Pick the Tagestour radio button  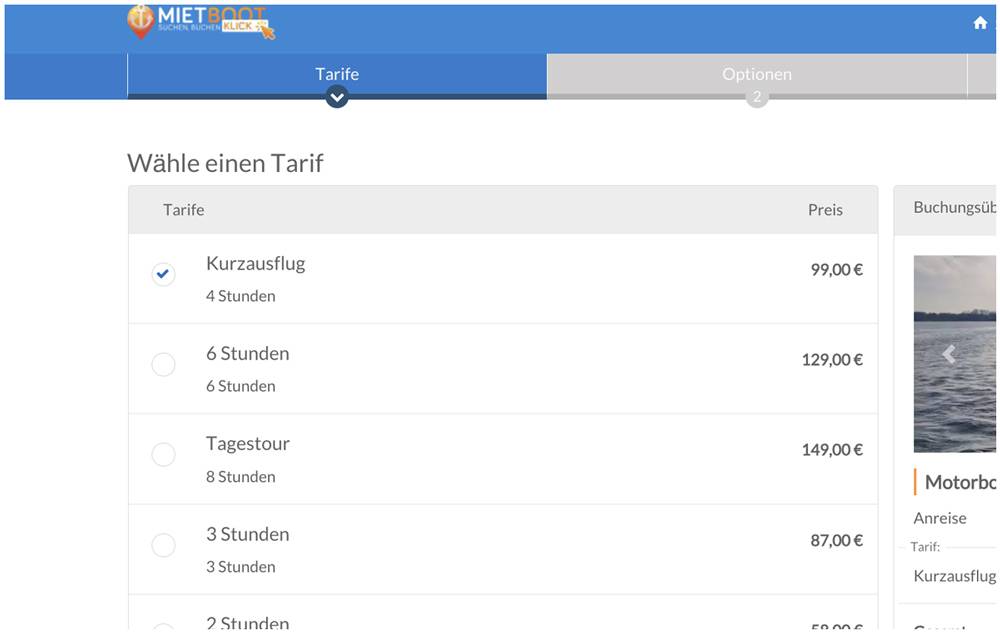point(163,455)
